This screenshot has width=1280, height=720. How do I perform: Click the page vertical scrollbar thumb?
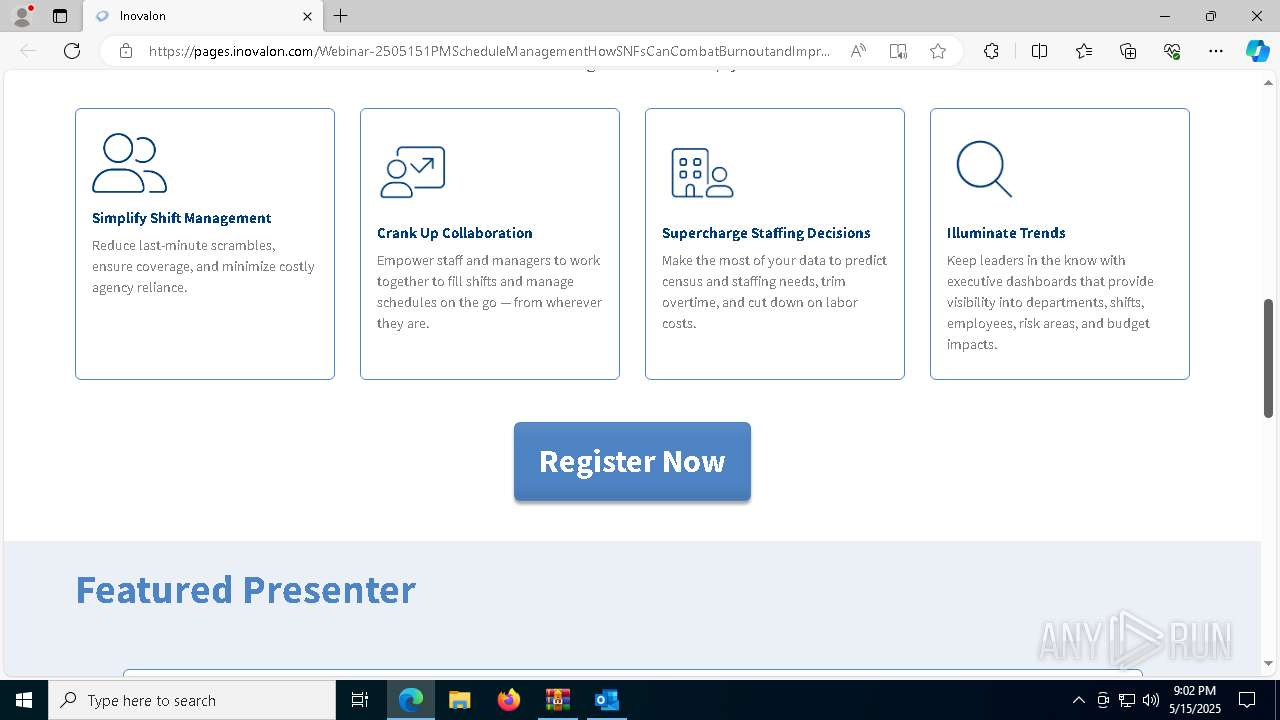pyautogui.click(x=1268, y=358)
